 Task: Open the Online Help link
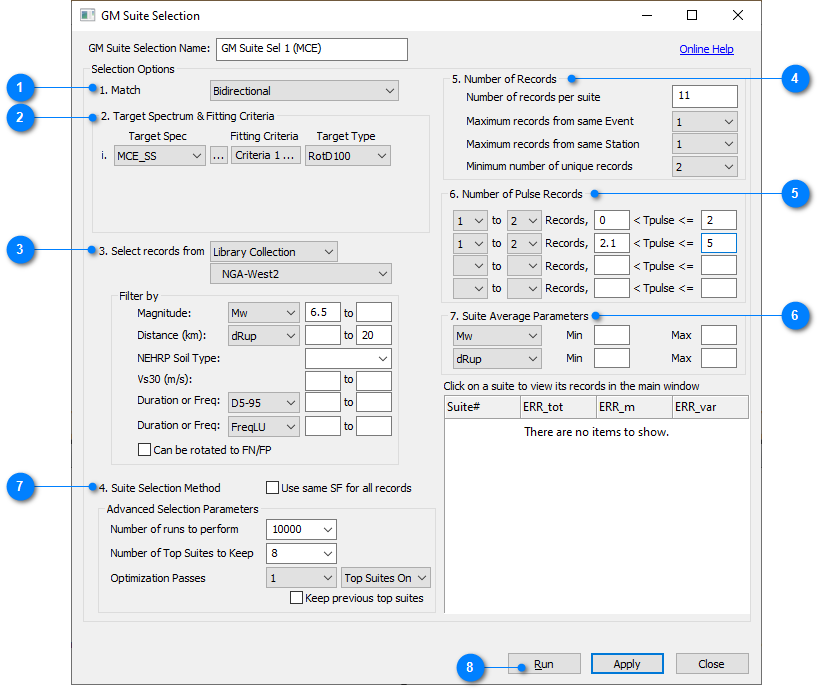point(706,49)
